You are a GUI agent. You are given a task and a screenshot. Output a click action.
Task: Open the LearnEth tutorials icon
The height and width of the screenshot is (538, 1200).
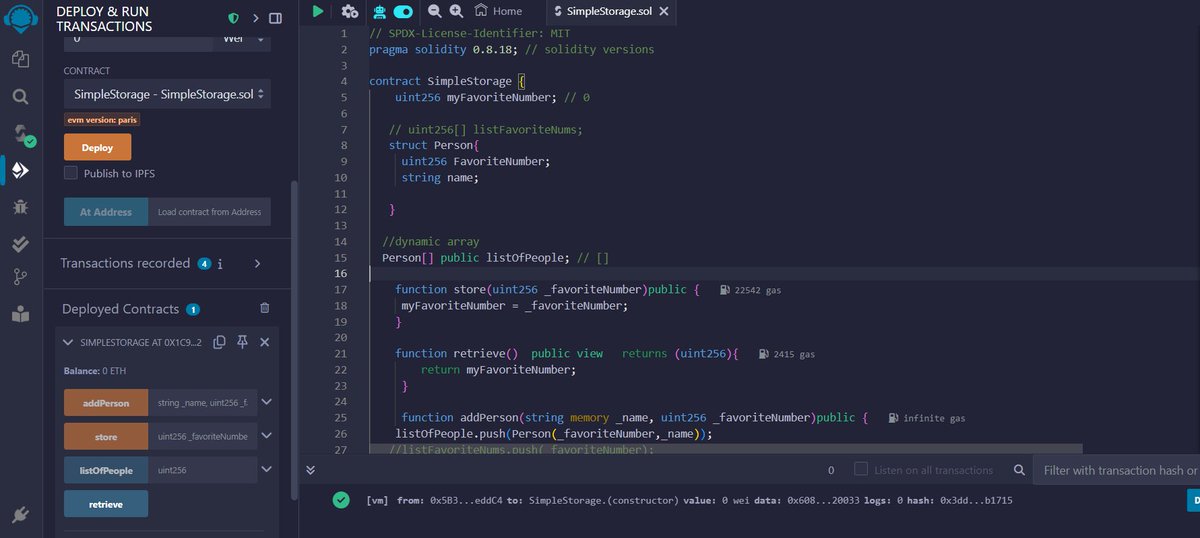(x=20, y=314)
